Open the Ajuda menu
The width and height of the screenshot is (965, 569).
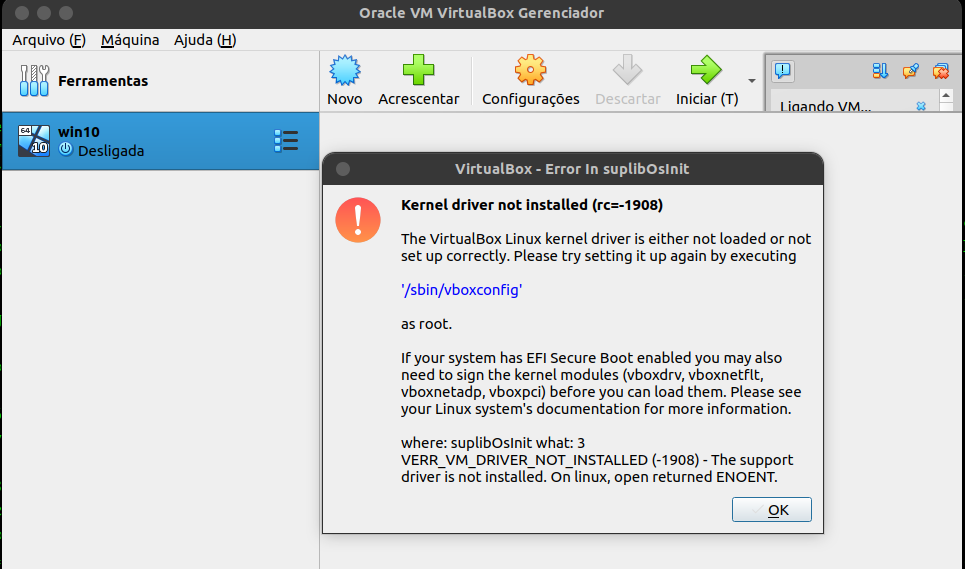205,40
